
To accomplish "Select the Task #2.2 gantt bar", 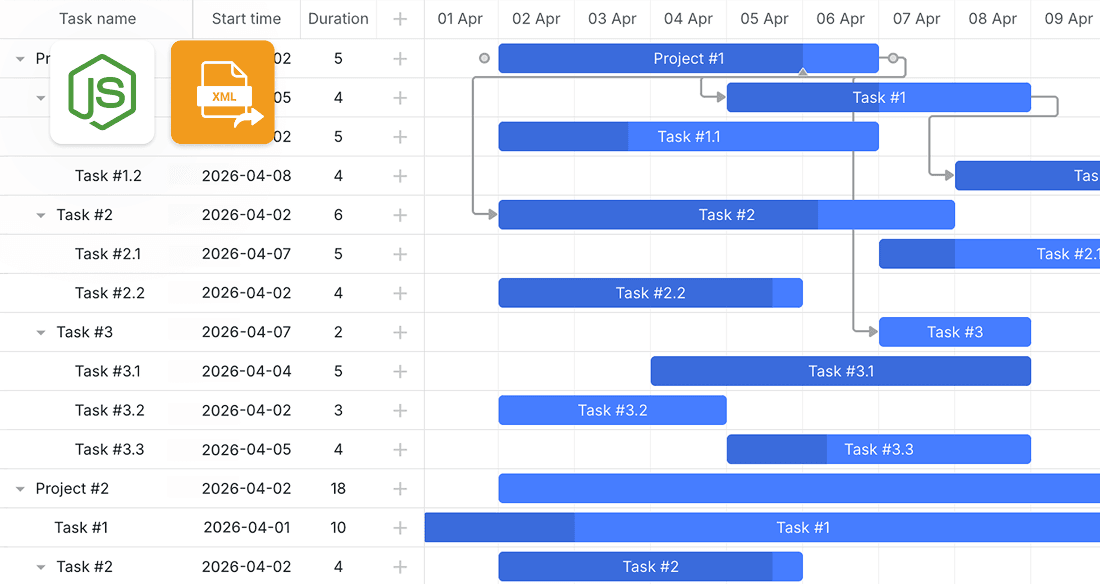I will (650, 293).
